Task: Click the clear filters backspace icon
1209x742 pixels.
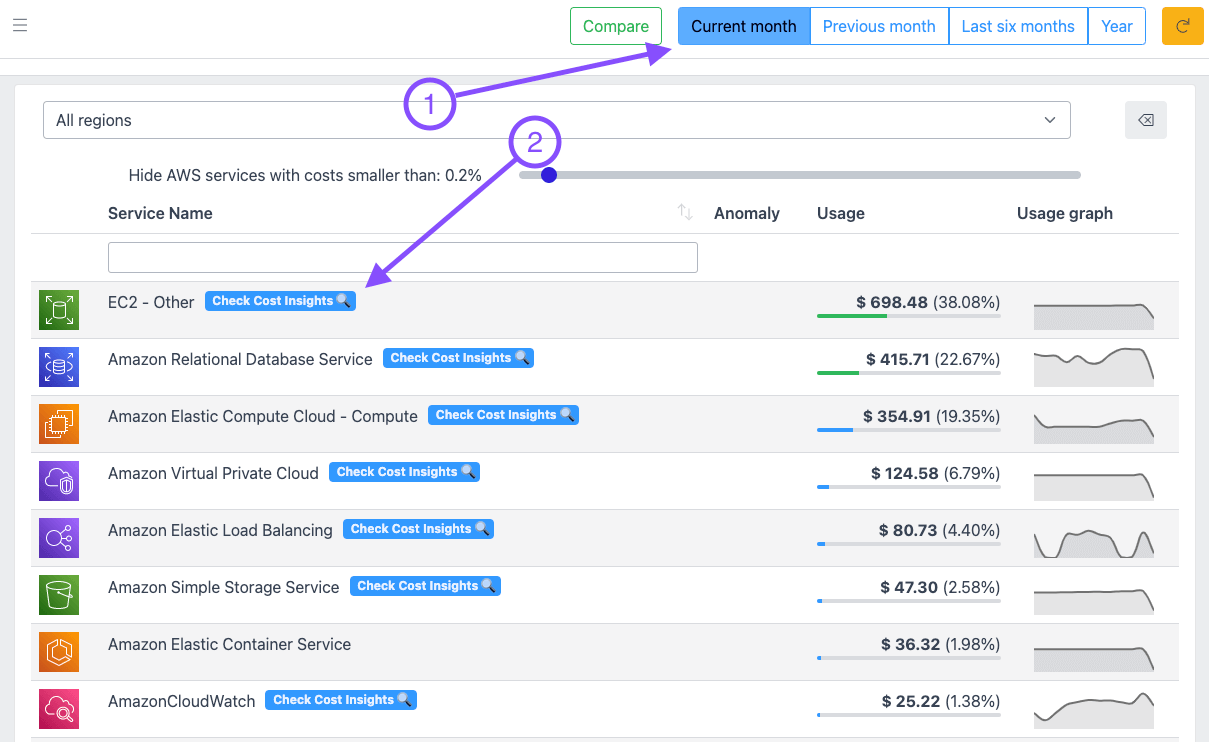Action: click(x=1146, y=120)
